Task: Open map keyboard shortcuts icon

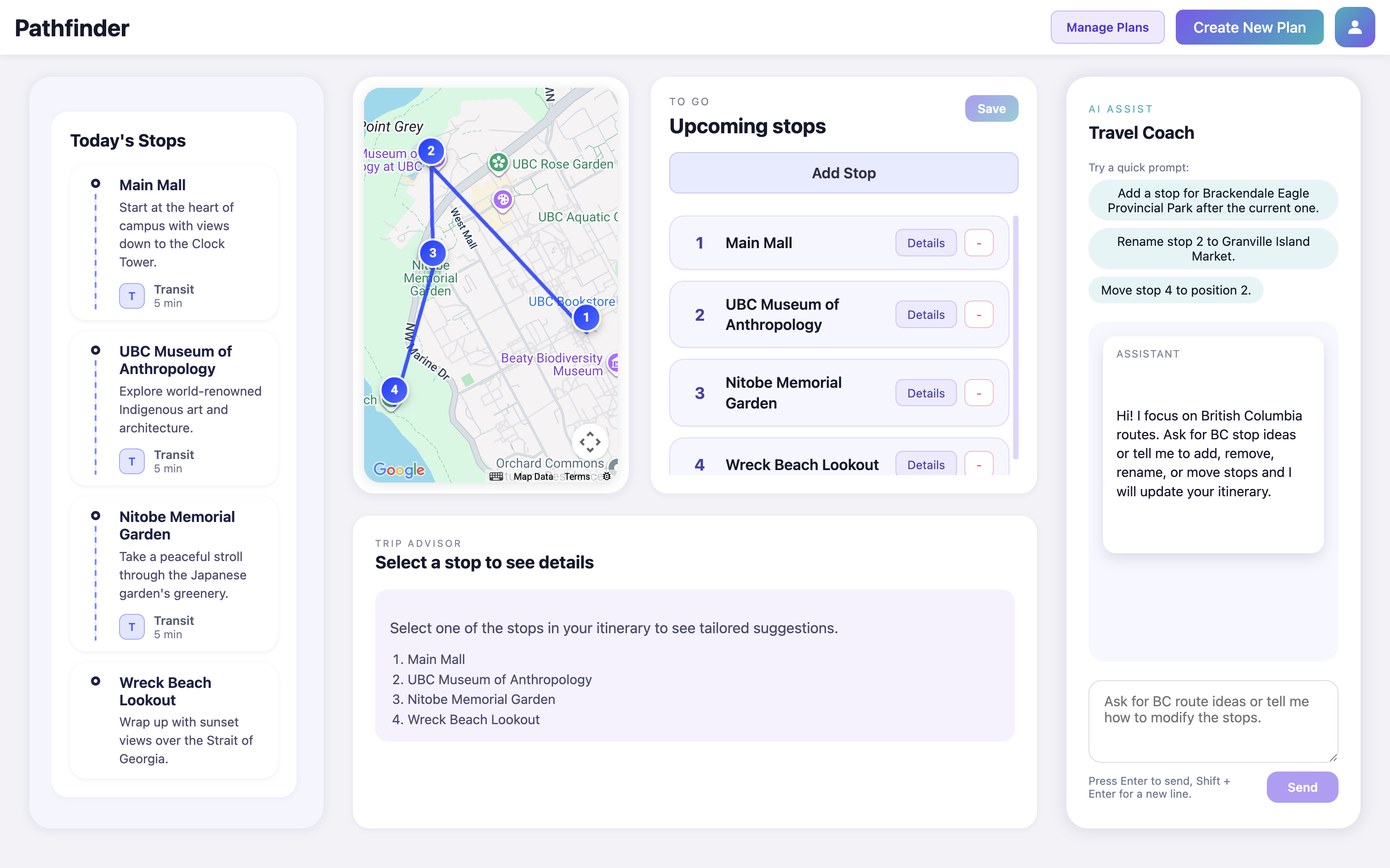Action: (496, 477)
